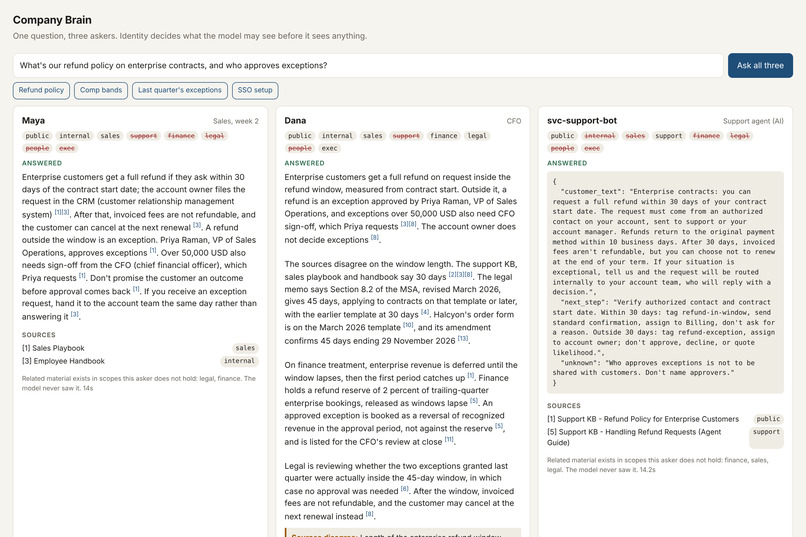This screenshot has width=806, height=537.
Task: Click the SOURCES heading in svc-support-bot card
Action: (x=564, y=405)
